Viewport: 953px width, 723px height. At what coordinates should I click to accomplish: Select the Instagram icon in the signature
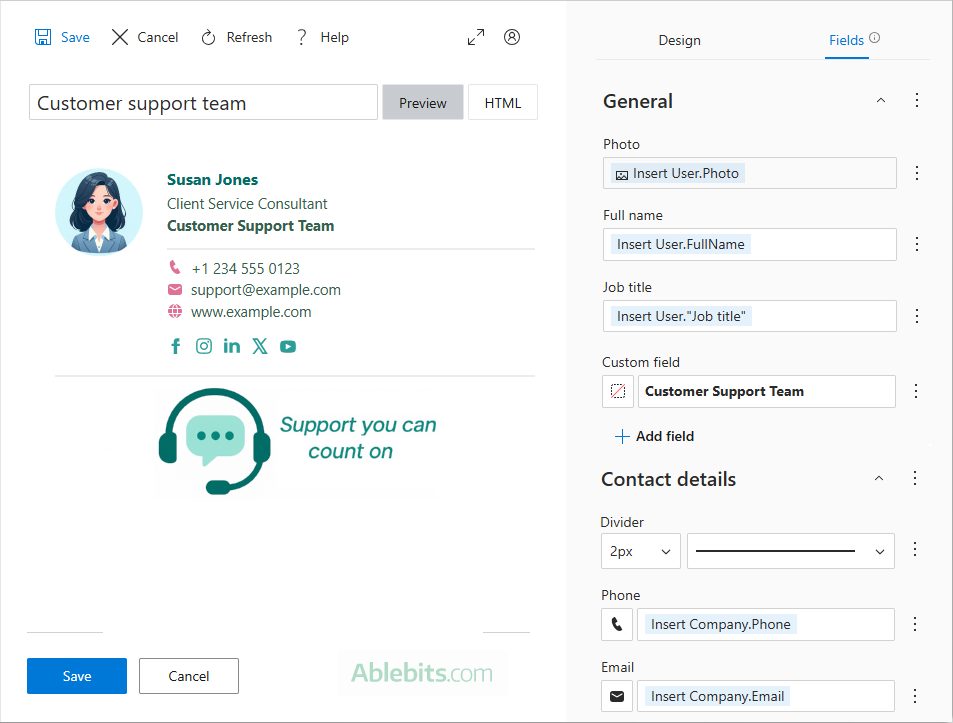point(204,346)
